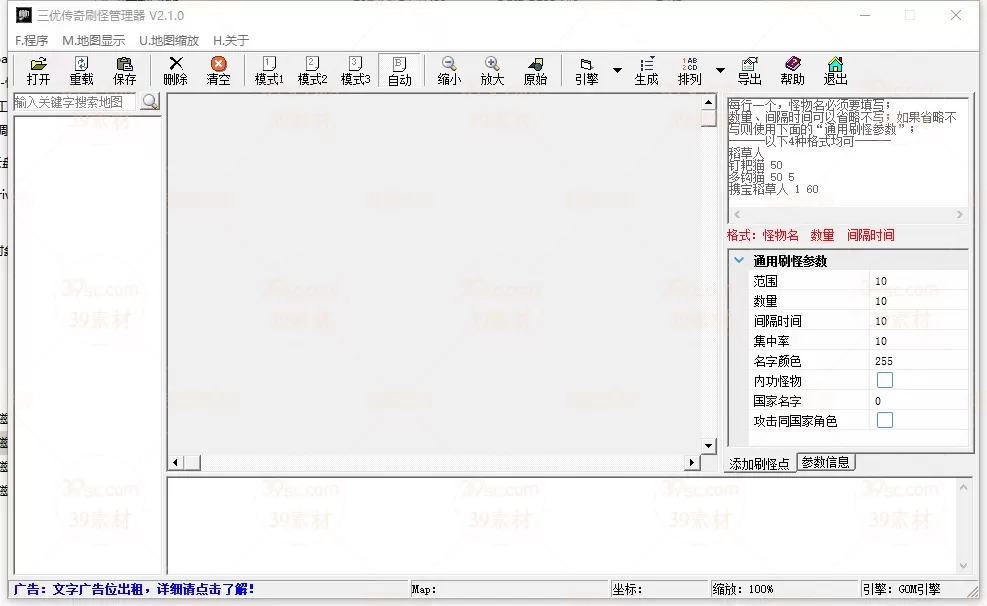Toggle the 自动 (Auto) mode button

tap(399, 70)
